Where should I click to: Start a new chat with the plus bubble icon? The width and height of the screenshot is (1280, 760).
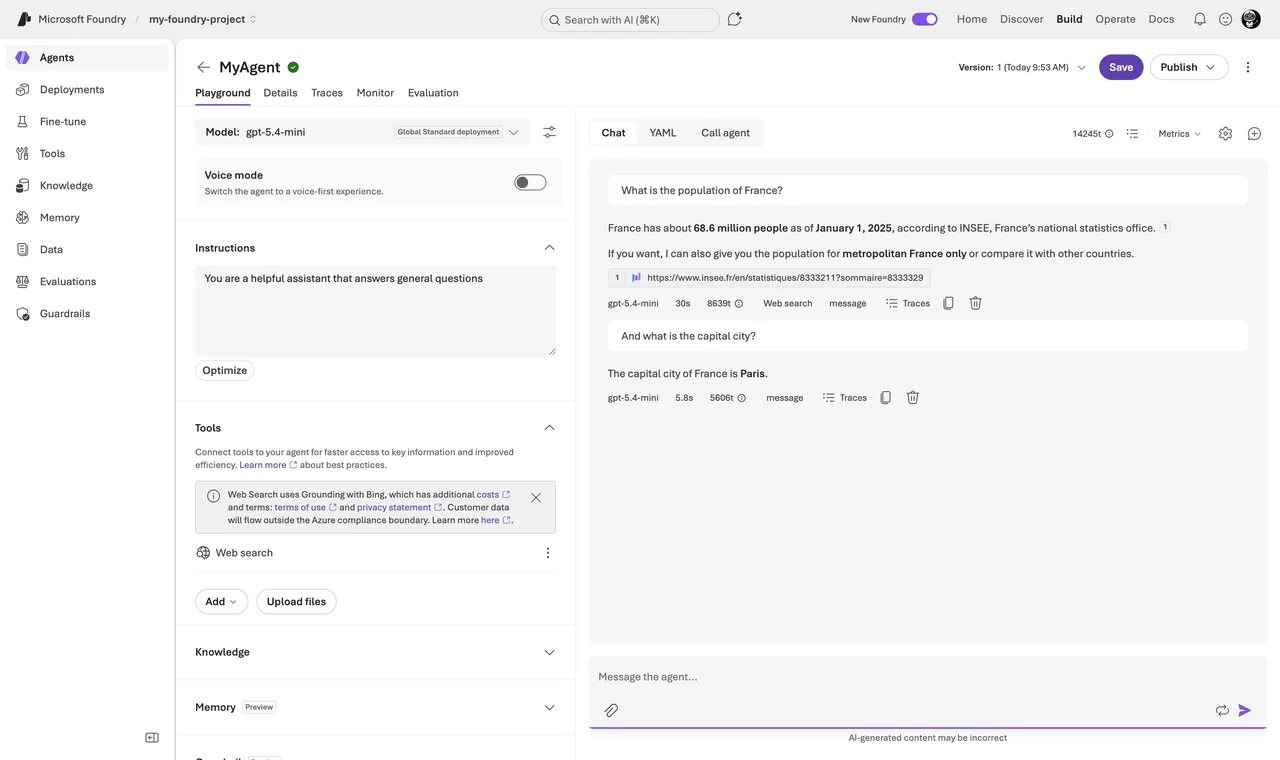pyautogui.click(x=1254, y=133)
